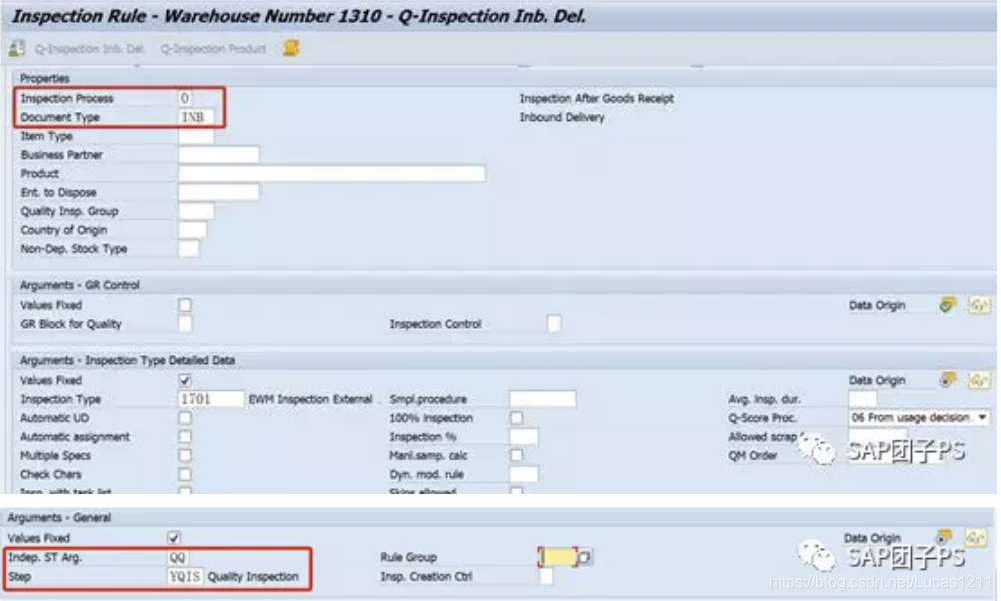Focus the Inspection % input field
The image size is (1001, 601).
point(523,437)
